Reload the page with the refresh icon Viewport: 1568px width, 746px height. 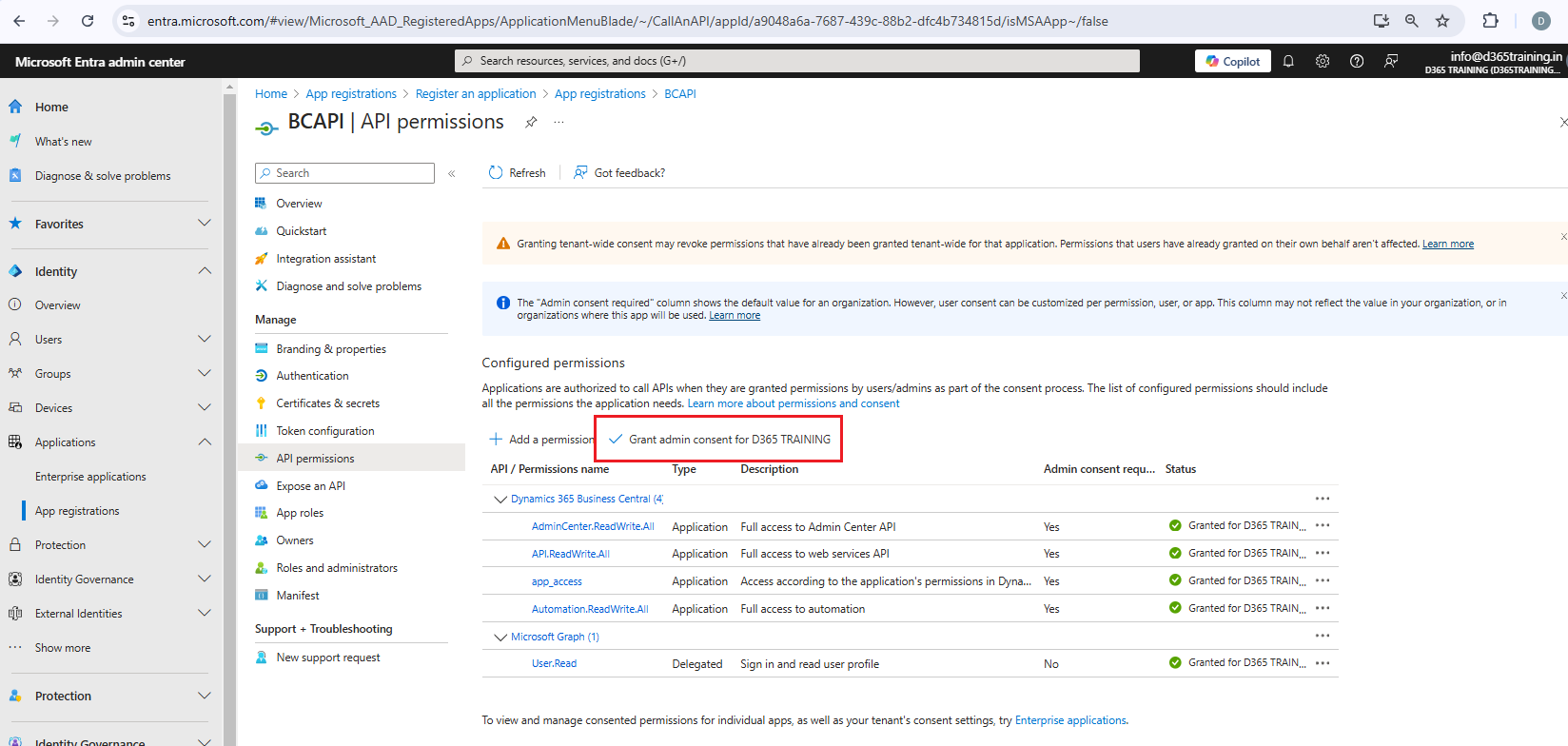(88, 21)
